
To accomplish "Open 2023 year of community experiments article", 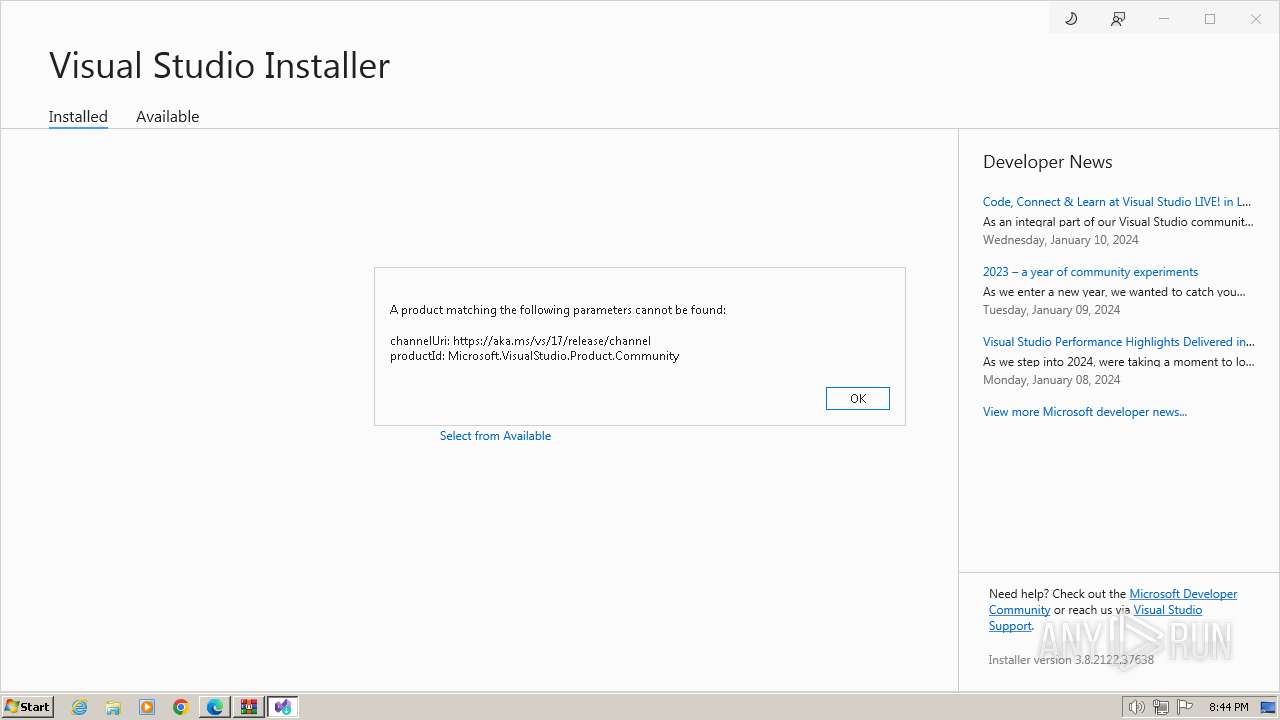I will (1090, 272).
